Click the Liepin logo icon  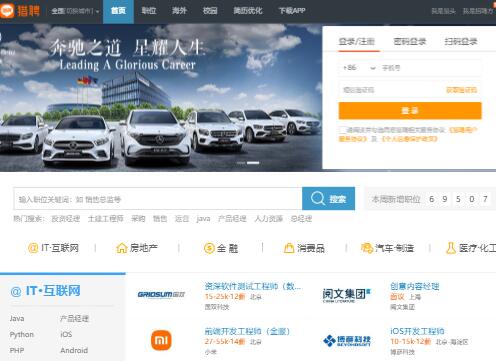pyautogui.click(x=7, y=11)
